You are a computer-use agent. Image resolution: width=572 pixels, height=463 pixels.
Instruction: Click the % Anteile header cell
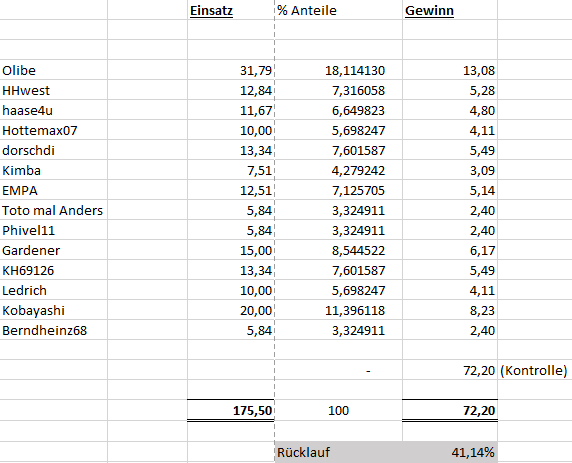pyautogui.click(x=339, y=10)
